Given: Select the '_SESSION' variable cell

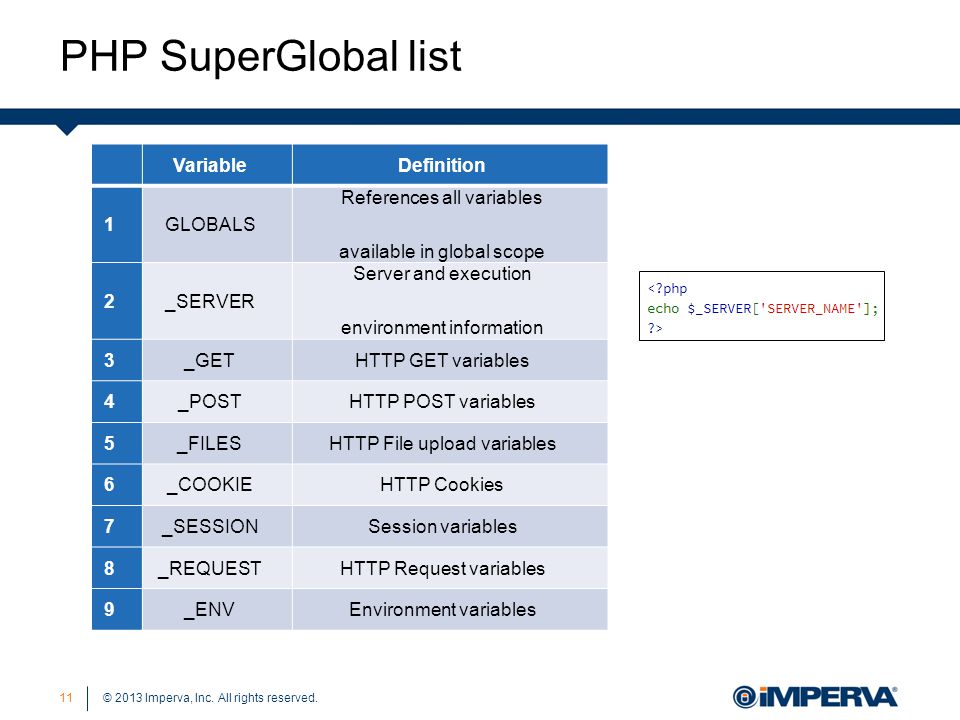Looking at the screenshot, I should click(217, 526).
